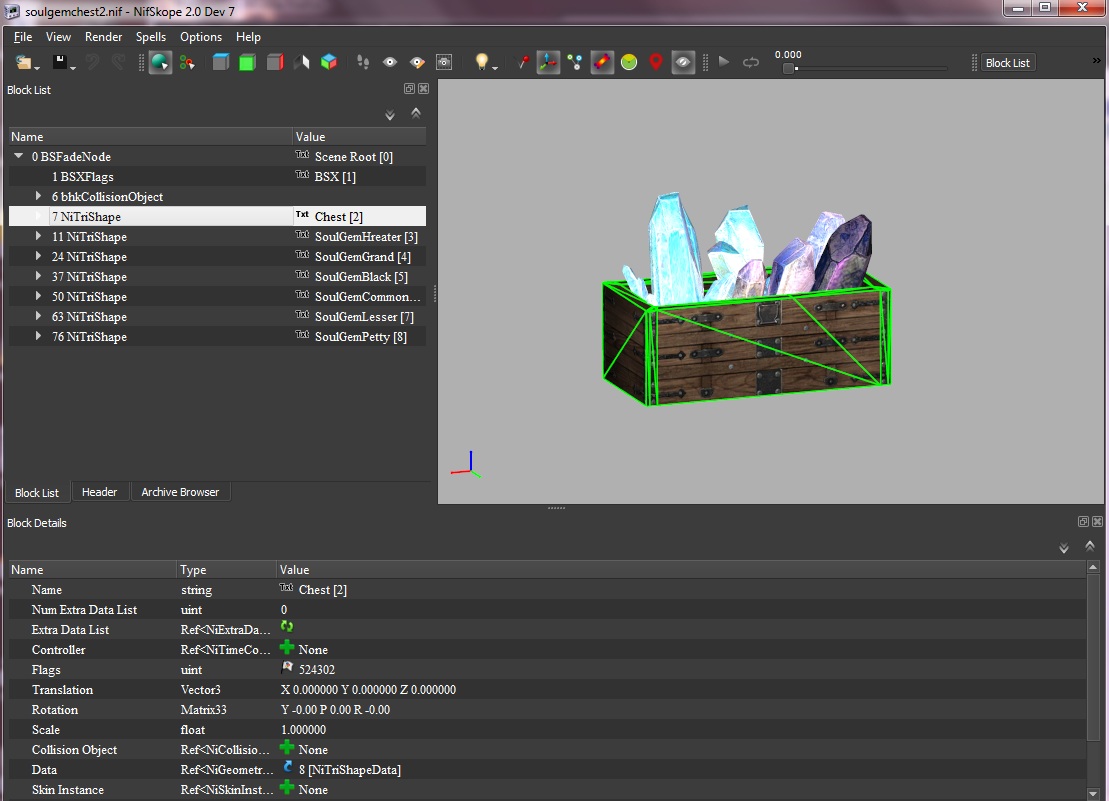The image size is (1109, 801).
Task: Click the eye with pencil icon
Action: (x=417, y=63)
